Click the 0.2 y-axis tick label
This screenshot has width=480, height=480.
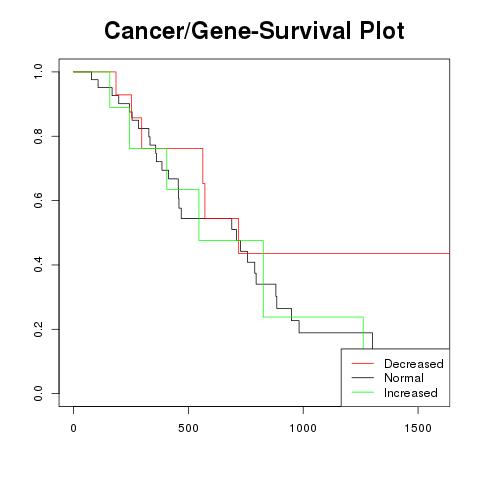[38, 329]
